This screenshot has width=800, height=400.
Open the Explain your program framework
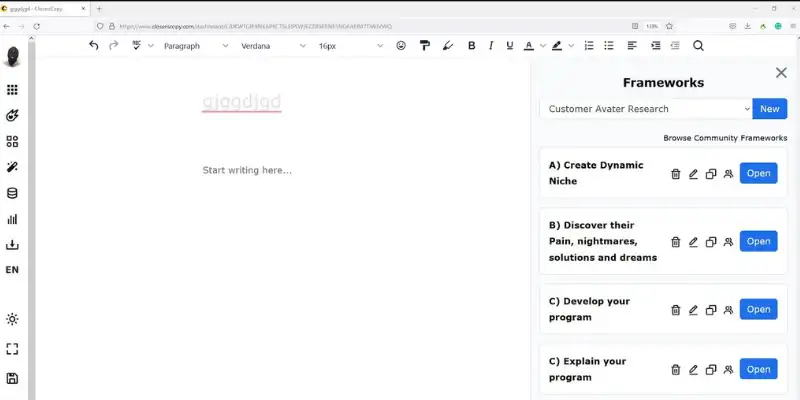pos(759,369)
